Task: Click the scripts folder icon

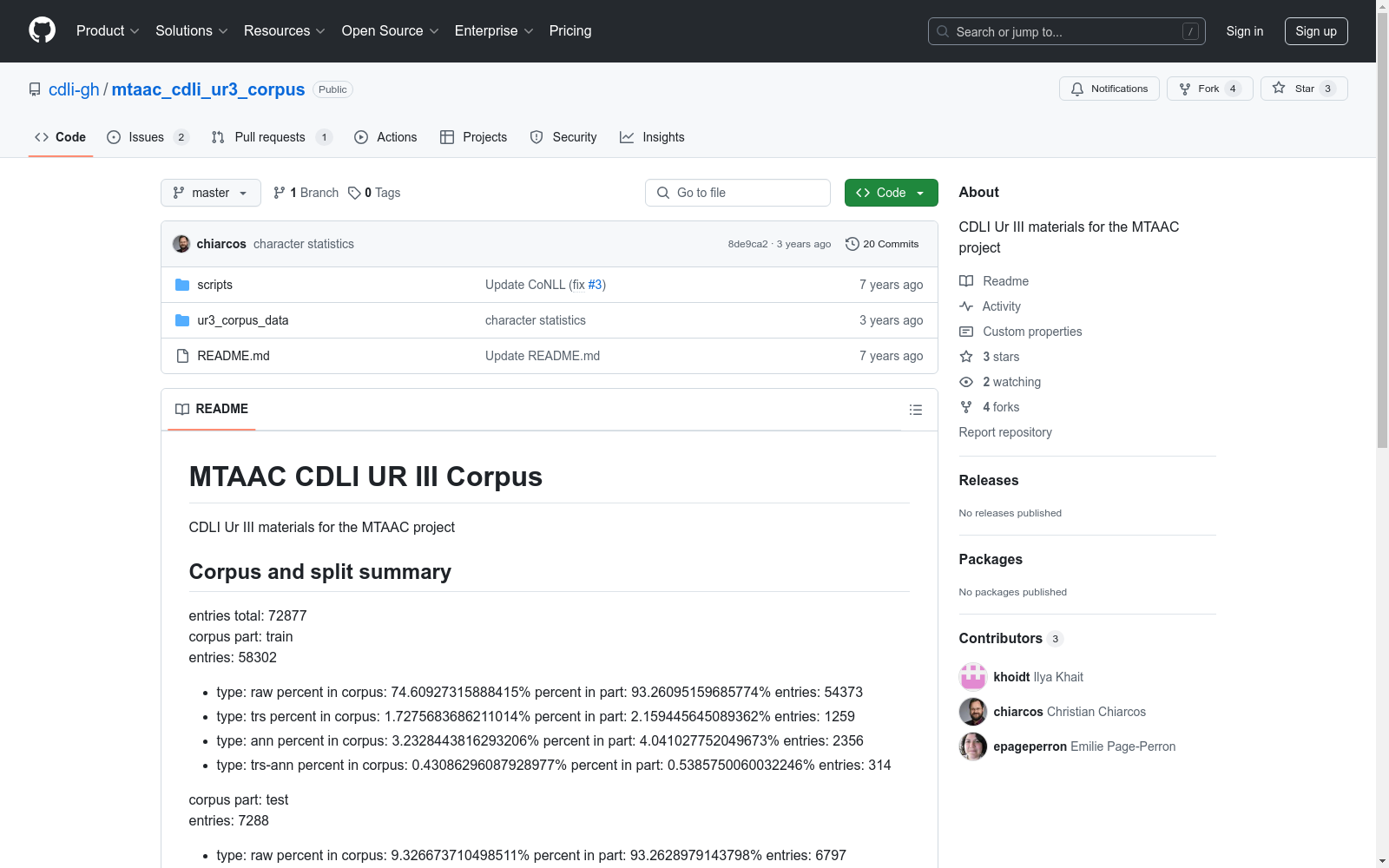Action: tap(182, 285)
